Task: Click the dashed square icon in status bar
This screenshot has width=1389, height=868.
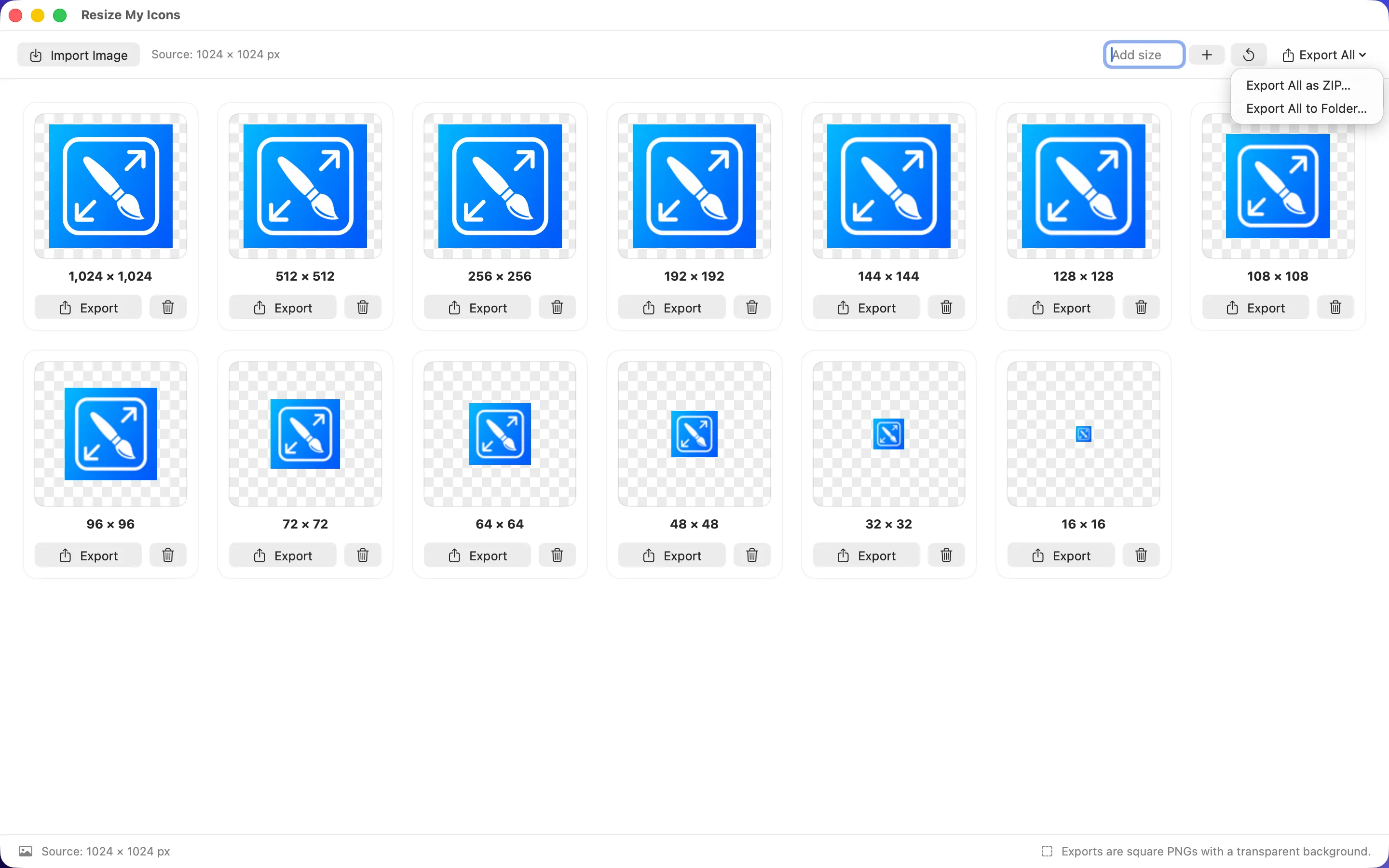Action: point(1047,851)
